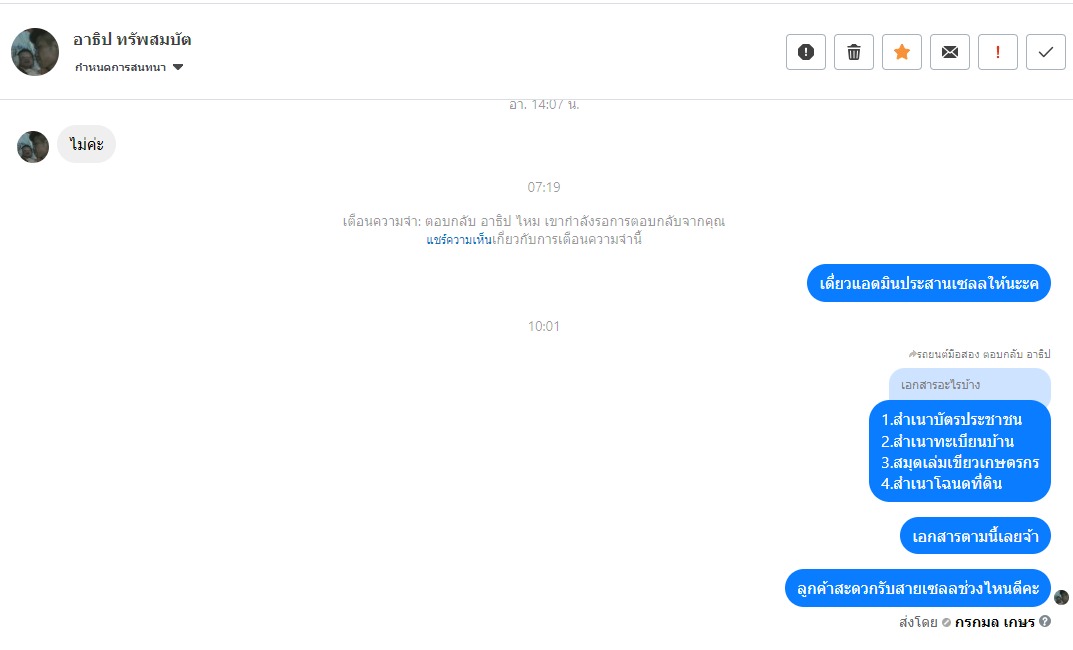Expand the กำหนดการสนทนา dropdown arrow
Image resolution: width=1073 pixels, height=650 pixels.
[x=178, y=67]
